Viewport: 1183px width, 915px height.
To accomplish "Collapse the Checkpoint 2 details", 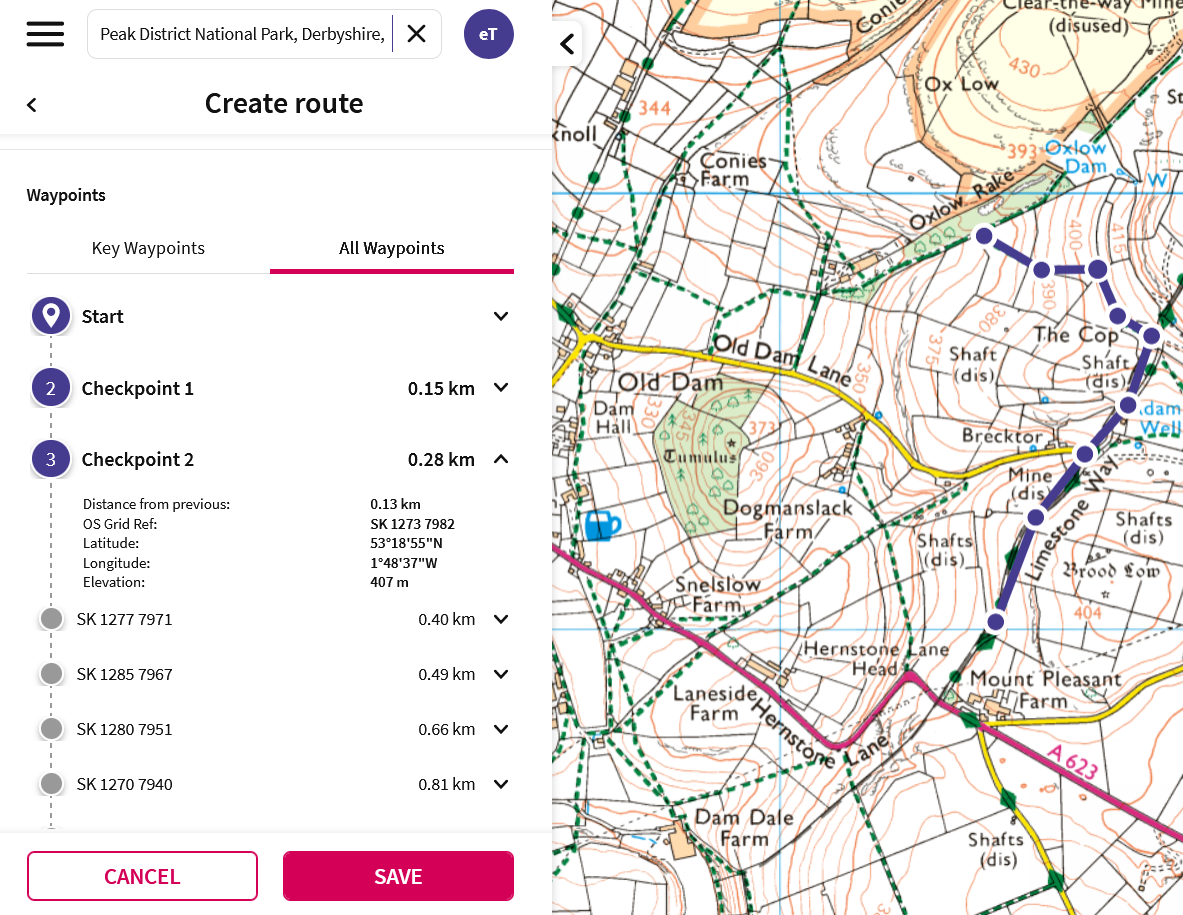I will pos(500,459).
